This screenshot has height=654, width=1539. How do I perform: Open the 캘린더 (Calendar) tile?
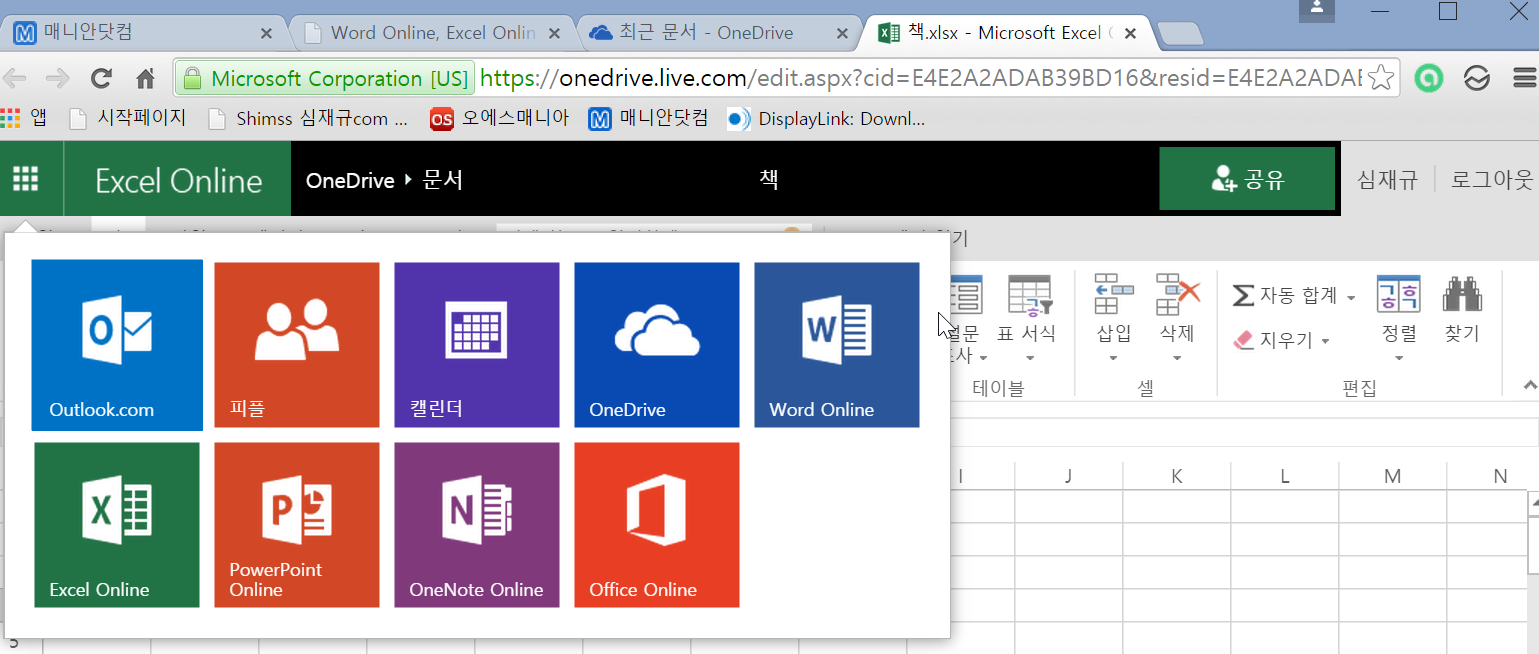[477, 345]
